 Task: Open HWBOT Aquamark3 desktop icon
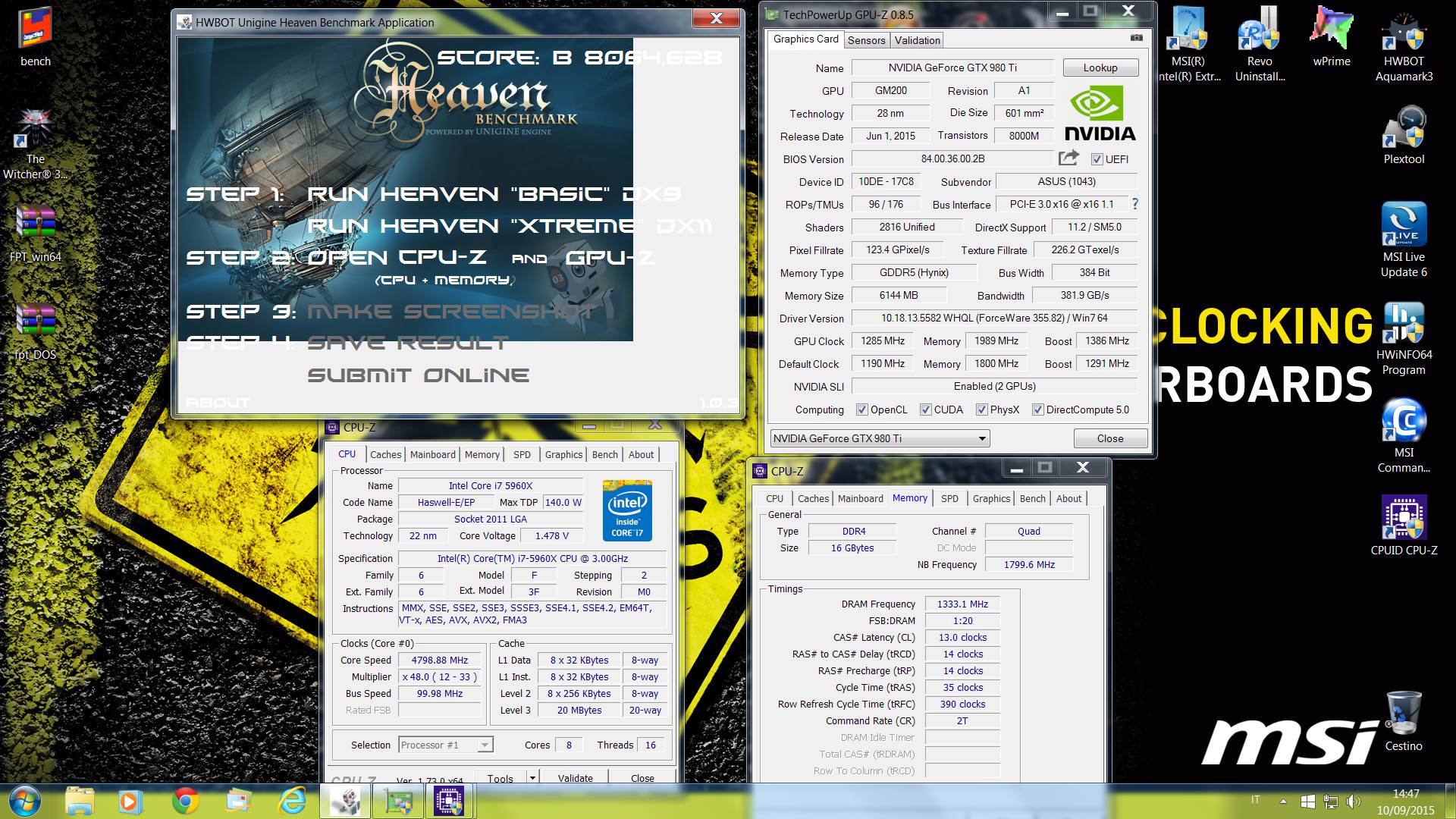click(x=1404, y=44)
